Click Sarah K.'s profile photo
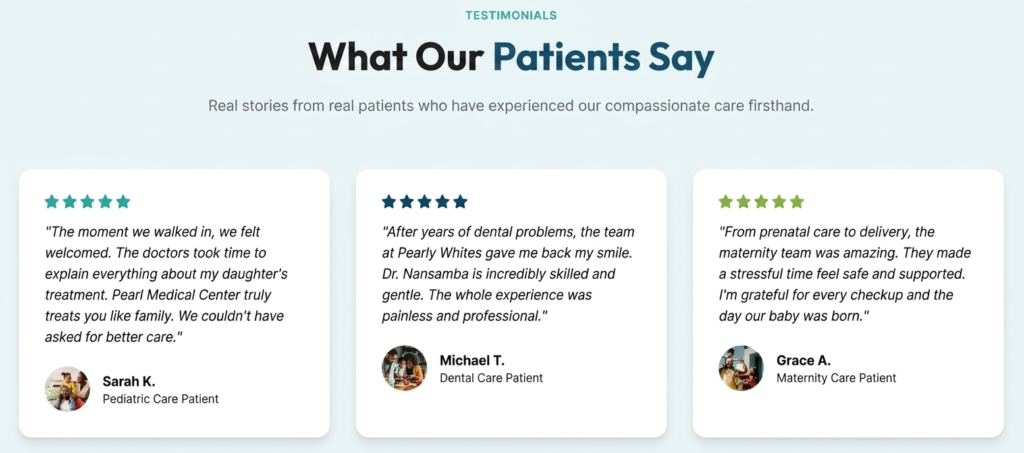 [x=67, y=389]
